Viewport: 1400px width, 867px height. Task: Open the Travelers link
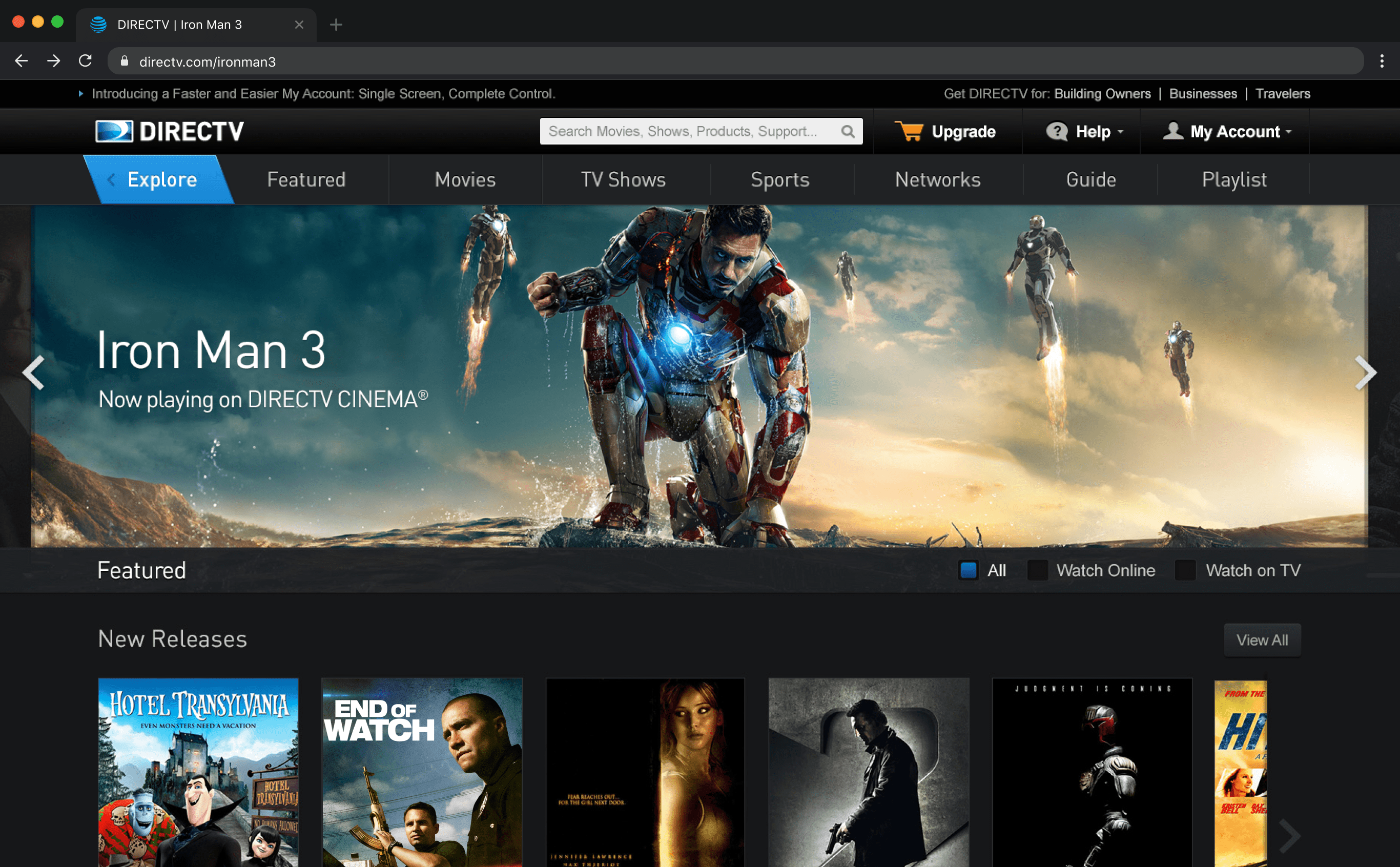1283,93
